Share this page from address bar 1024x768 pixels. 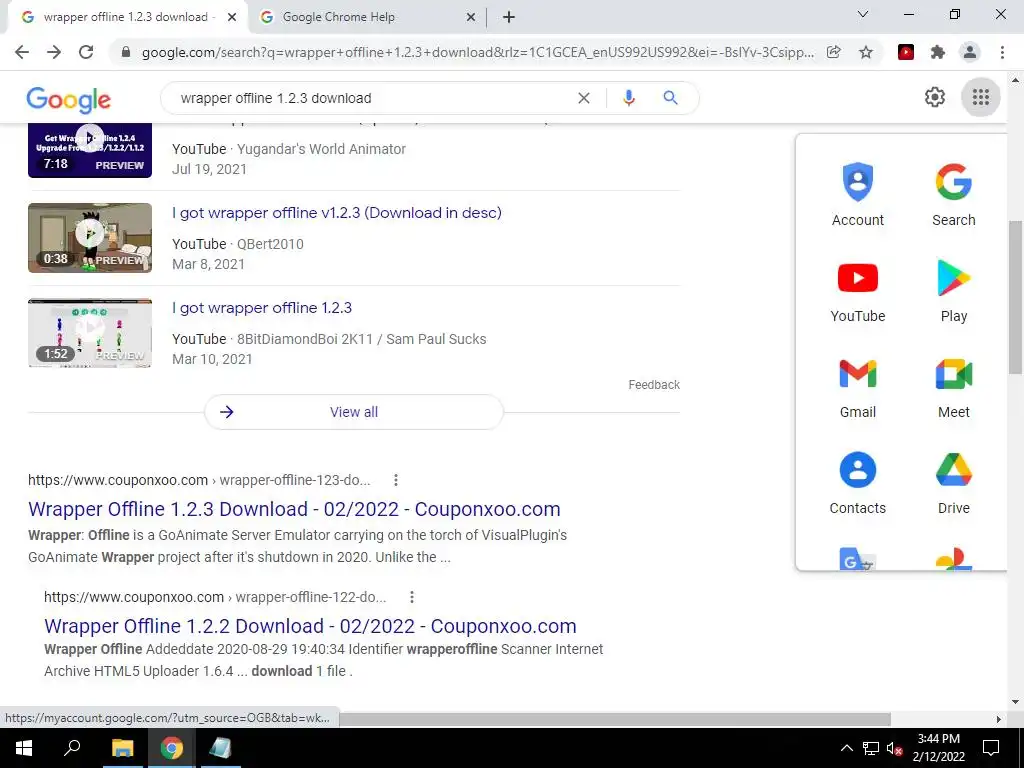833,52
